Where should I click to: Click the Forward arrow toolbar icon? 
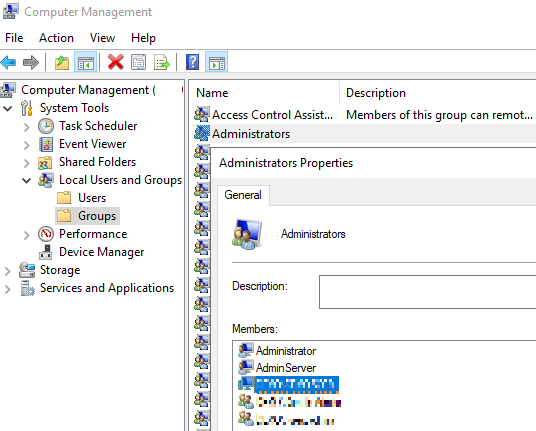(x=31, y=63)
